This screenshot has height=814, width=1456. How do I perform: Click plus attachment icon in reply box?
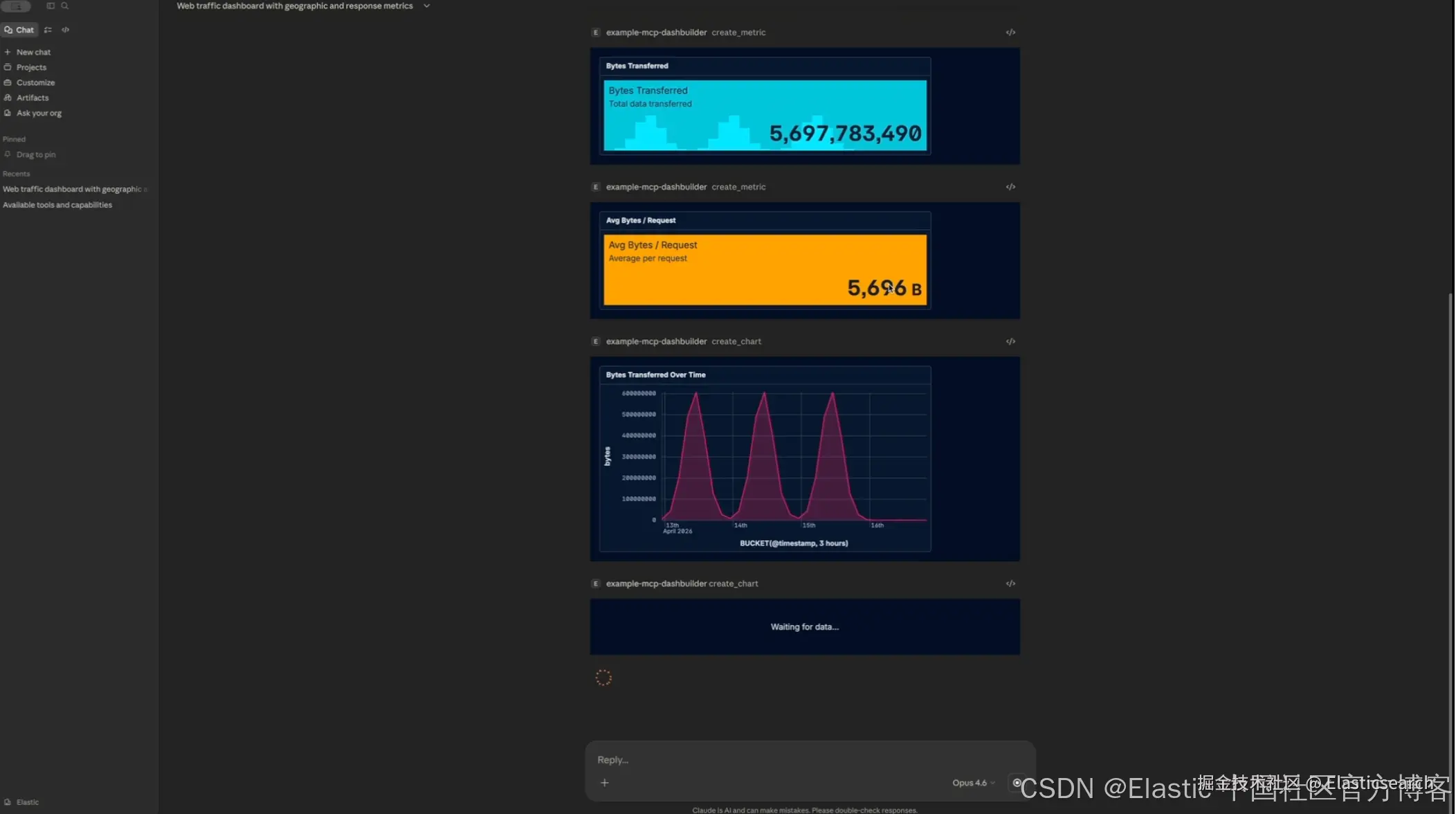tap(604, 783)
